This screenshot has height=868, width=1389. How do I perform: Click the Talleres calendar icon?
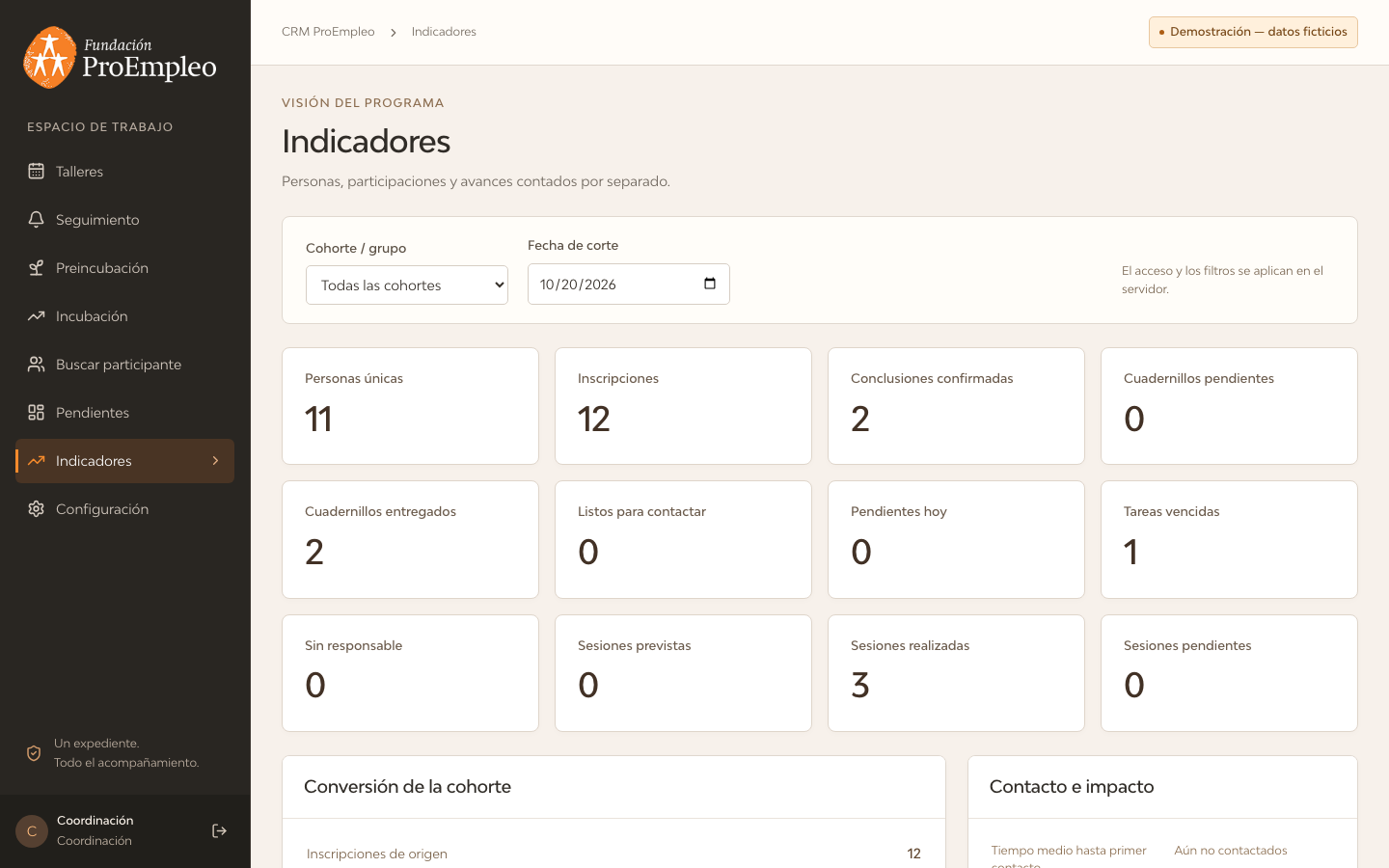coord(36,172)
